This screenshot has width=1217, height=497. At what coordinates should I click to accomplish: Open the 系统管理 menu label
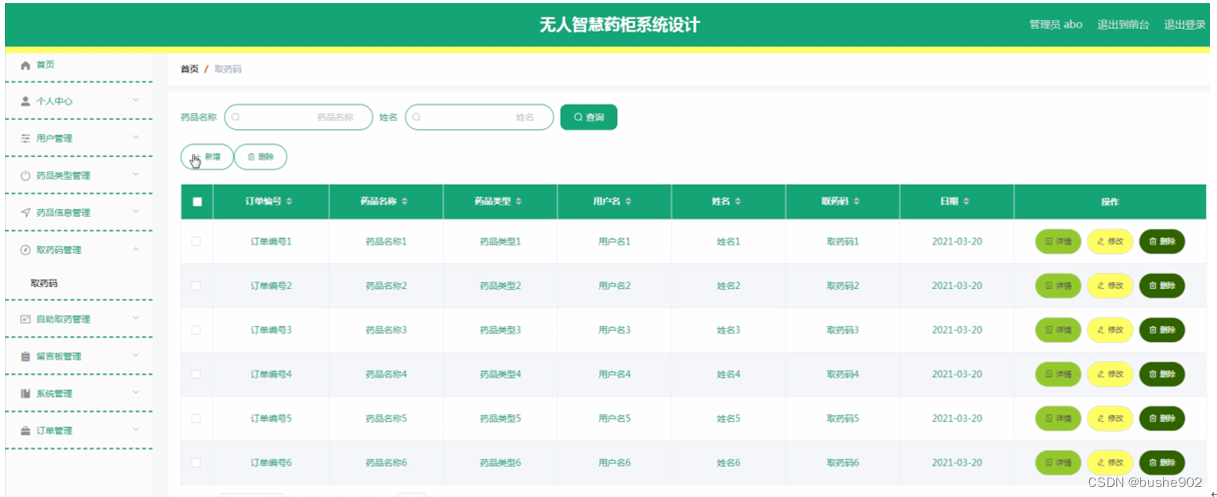(x=54, y=393)
